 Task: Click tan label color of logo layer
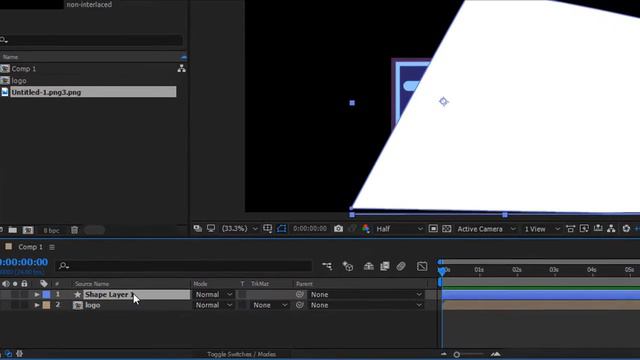click(x=47, y=305)
